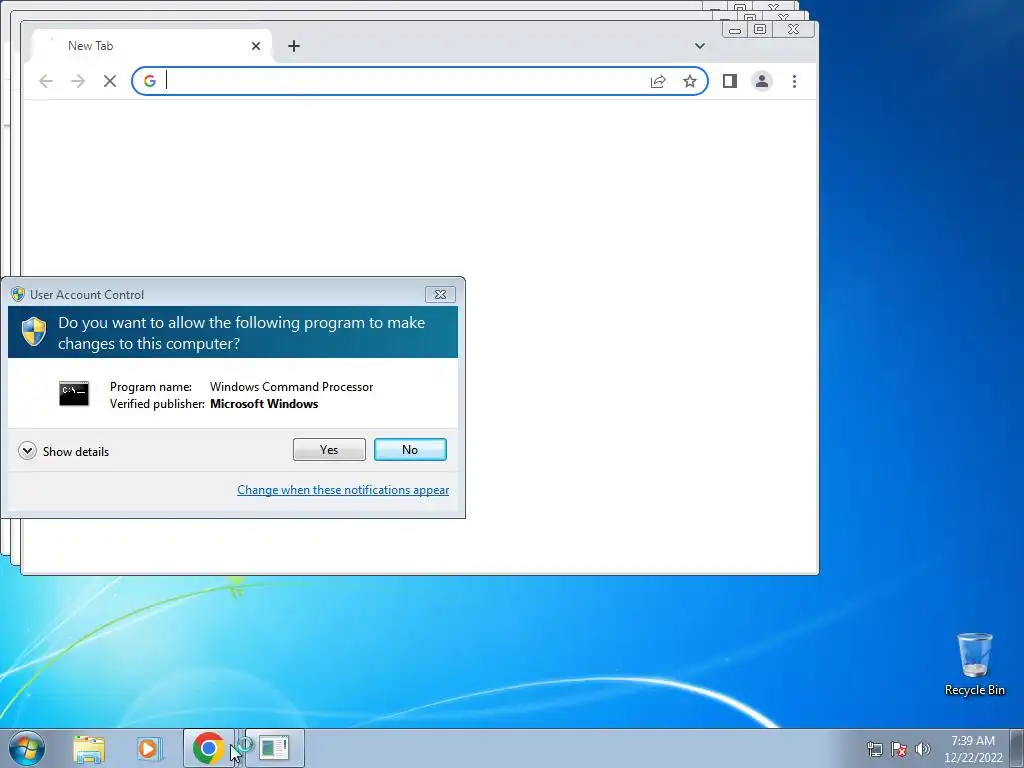Image resolution: width=1024 pixels, height=768 pixels.
Task: Close the User Account Control dialog
Action: 440,295
